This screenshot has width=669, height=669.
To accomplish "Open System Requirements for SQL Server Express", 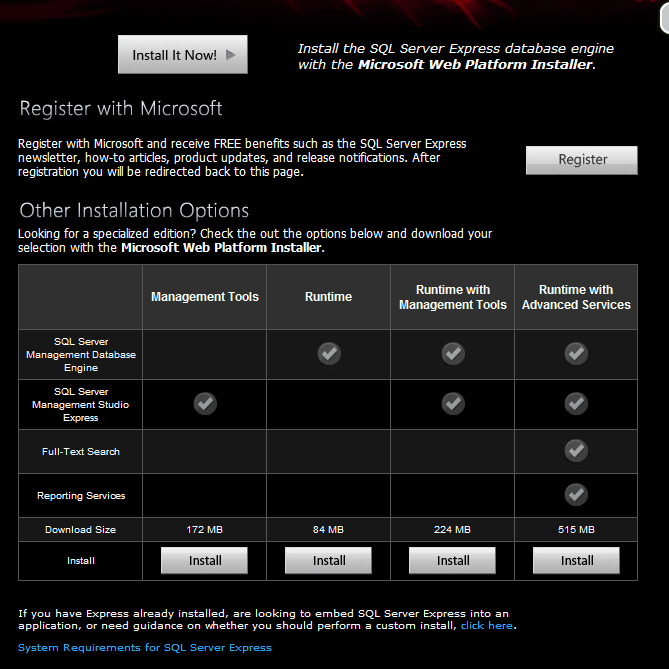I will click(145, 647).
